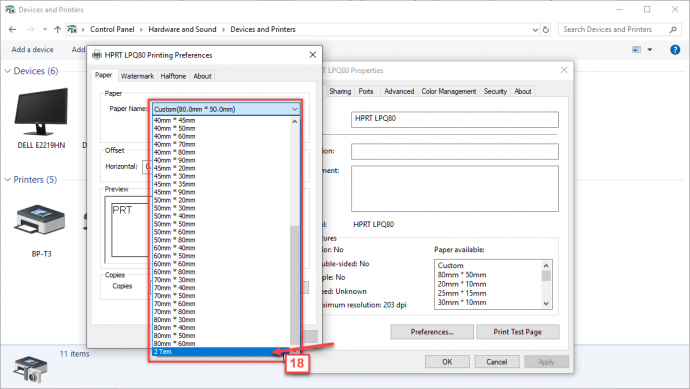The image size is (690, 389).
Task: Collapse the Printers (5) group
Action: tap(7, 180)
